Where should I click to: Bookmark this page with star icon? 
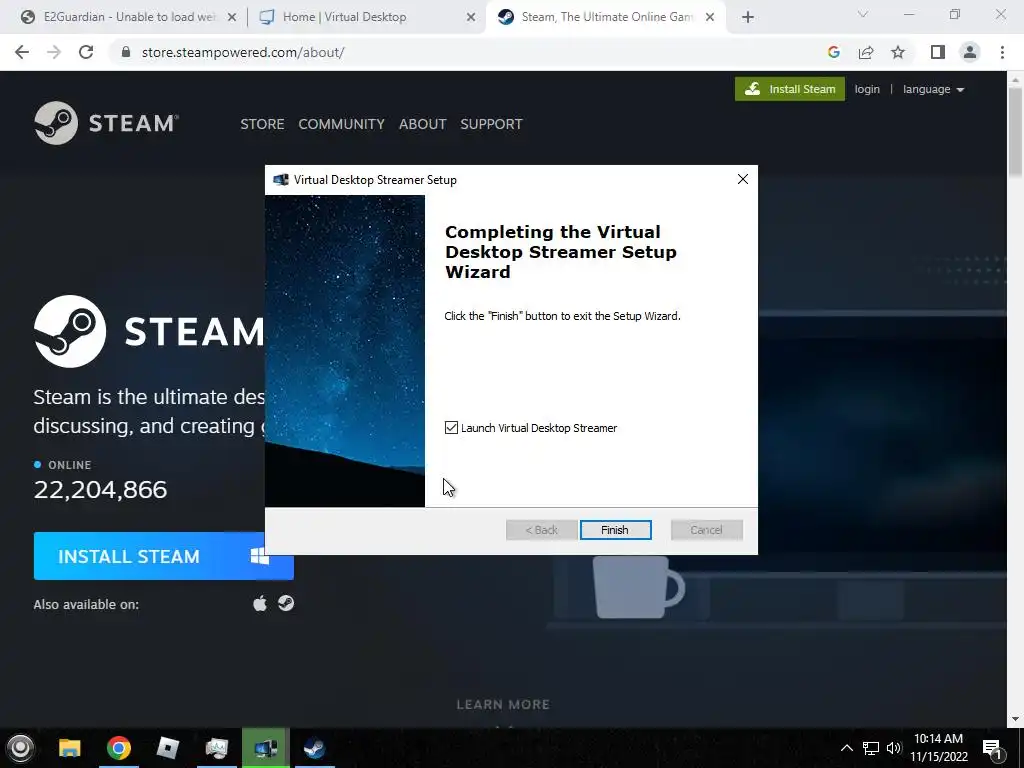[898, 52]
